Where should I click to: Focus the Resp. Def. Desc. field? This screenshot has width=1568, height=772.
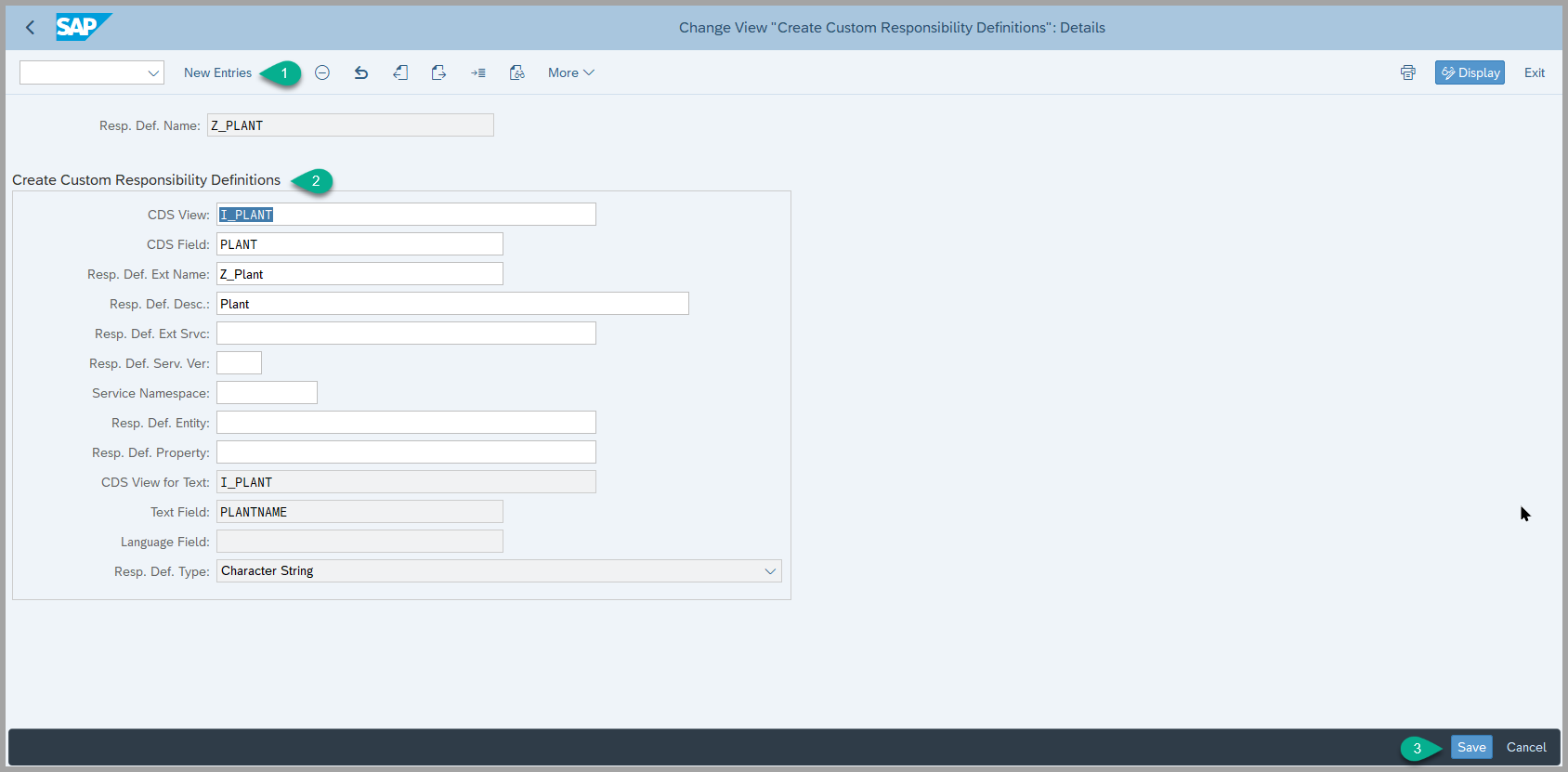pyautogui.click(x=452, y=304)
